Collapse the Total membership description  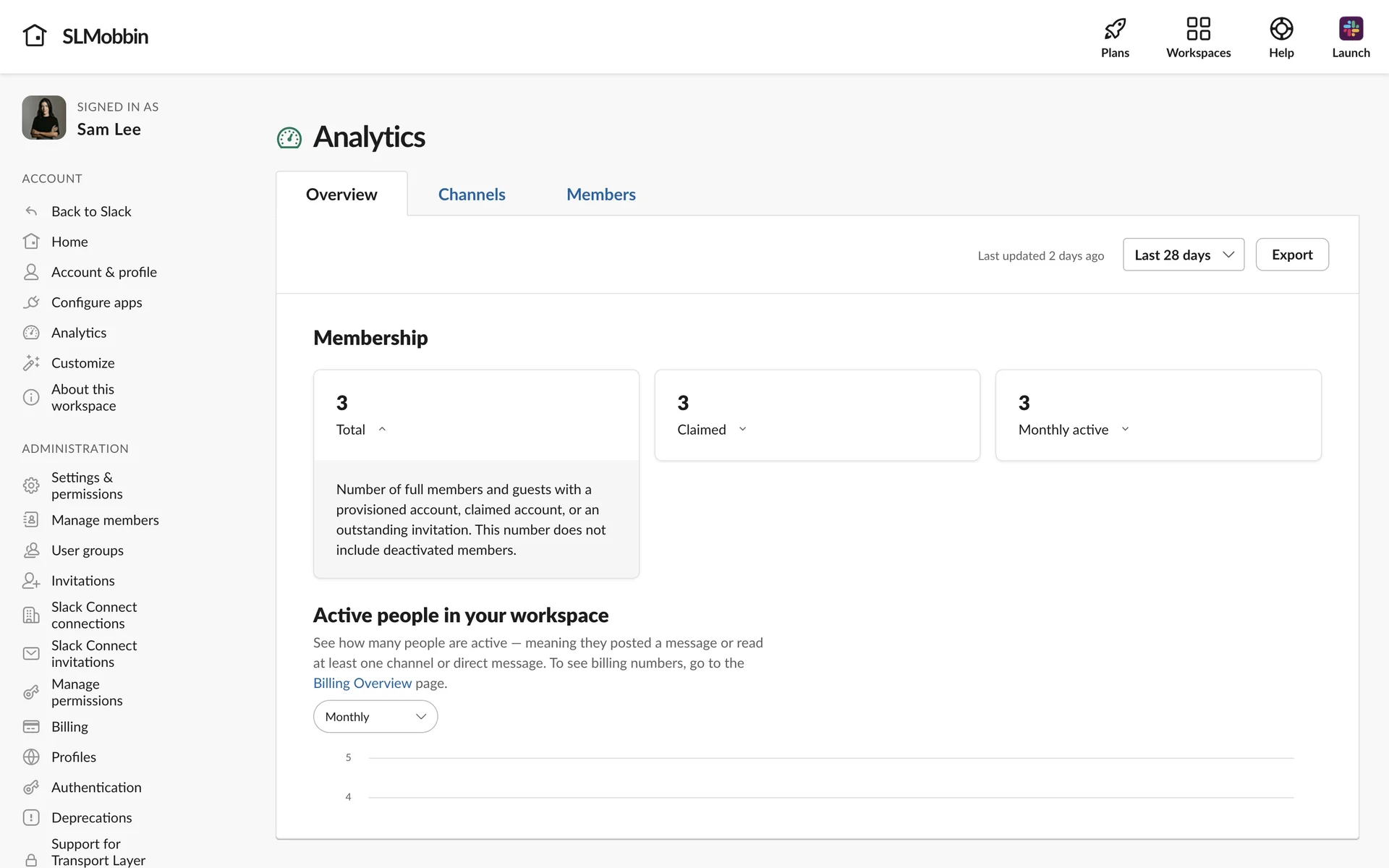coord(382,430)
